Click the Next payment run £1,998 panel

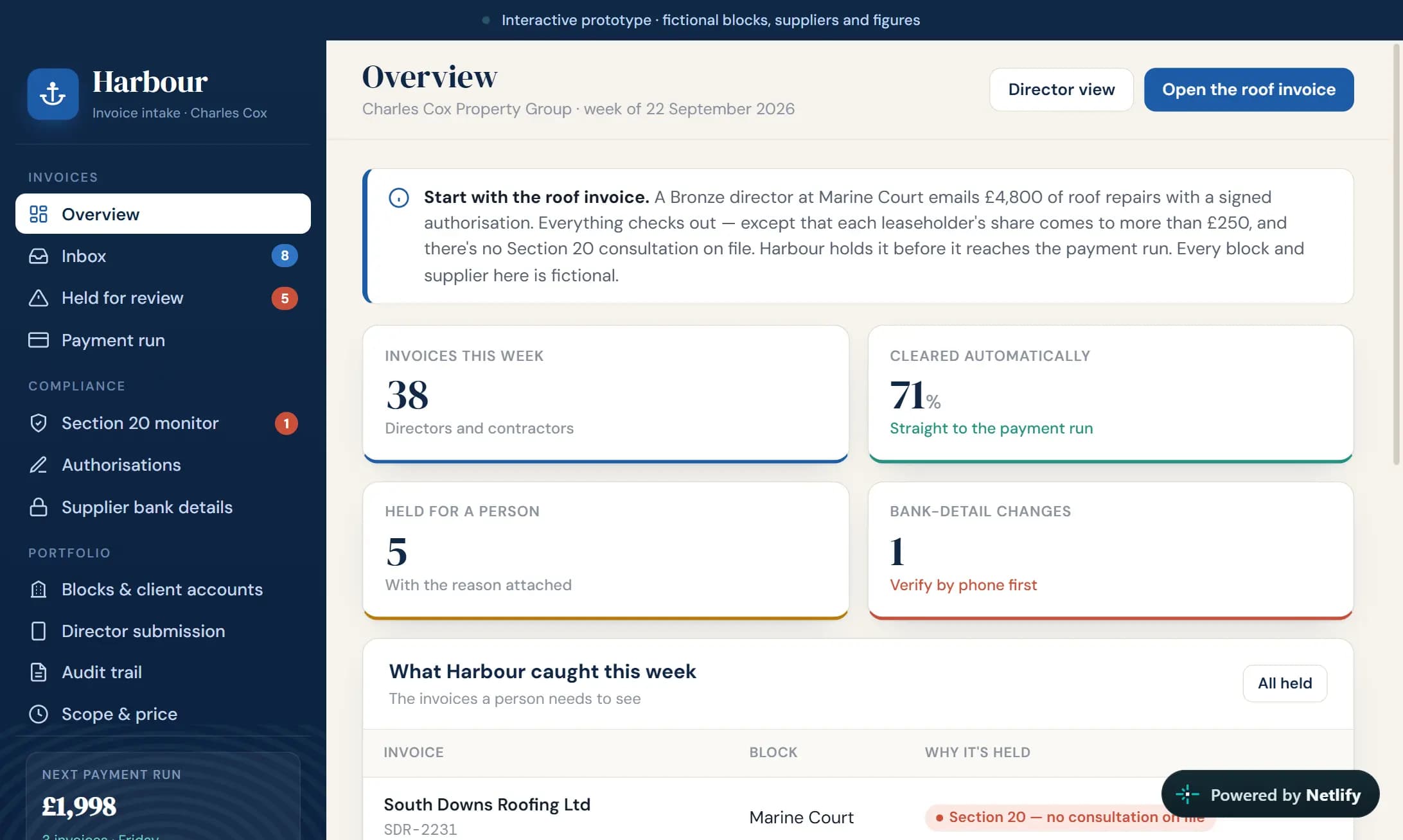163,796
